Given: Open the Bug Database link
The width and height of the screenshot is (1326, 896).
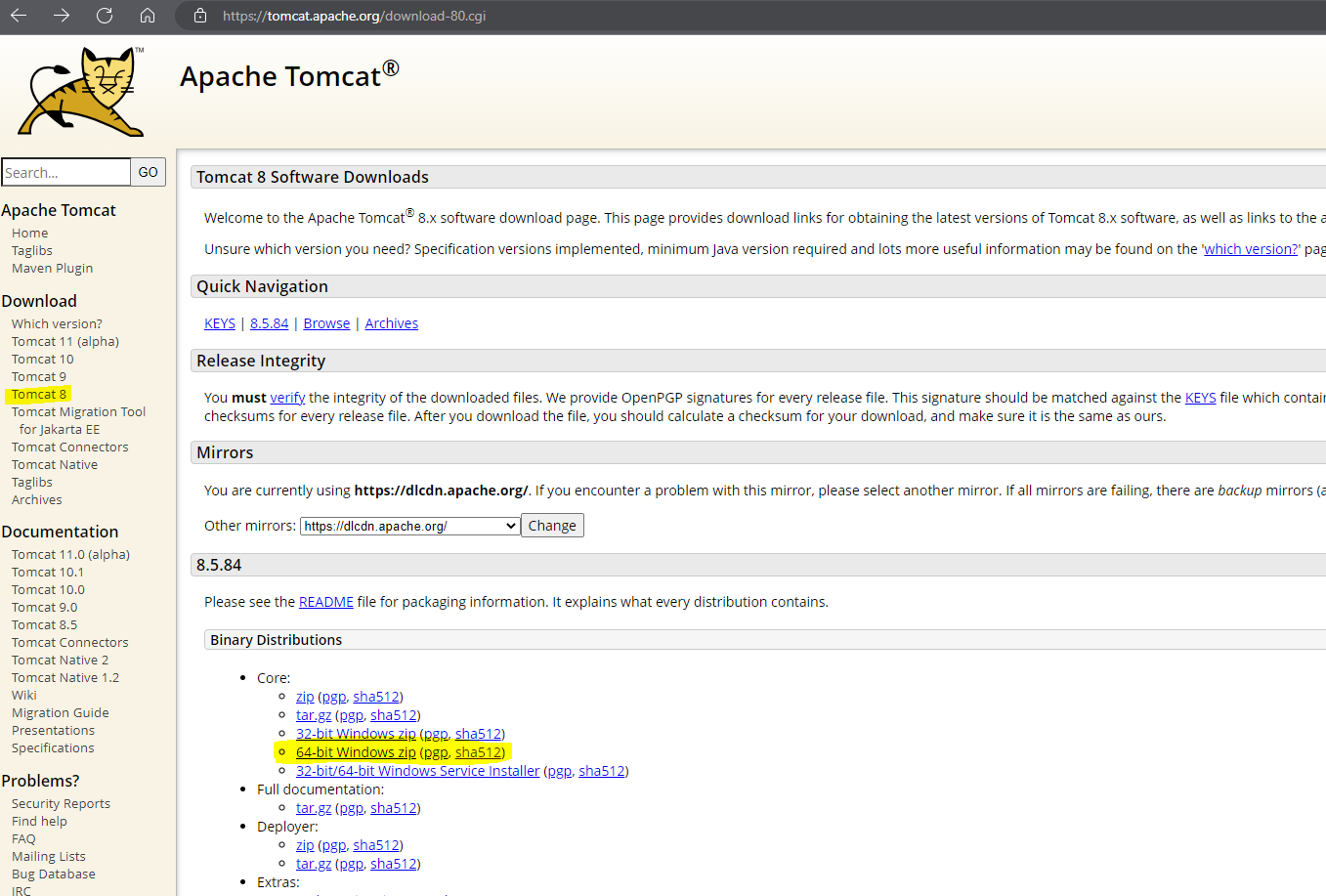Looking at the screenshot, I should pyautogui.click(x=54, y=874).
